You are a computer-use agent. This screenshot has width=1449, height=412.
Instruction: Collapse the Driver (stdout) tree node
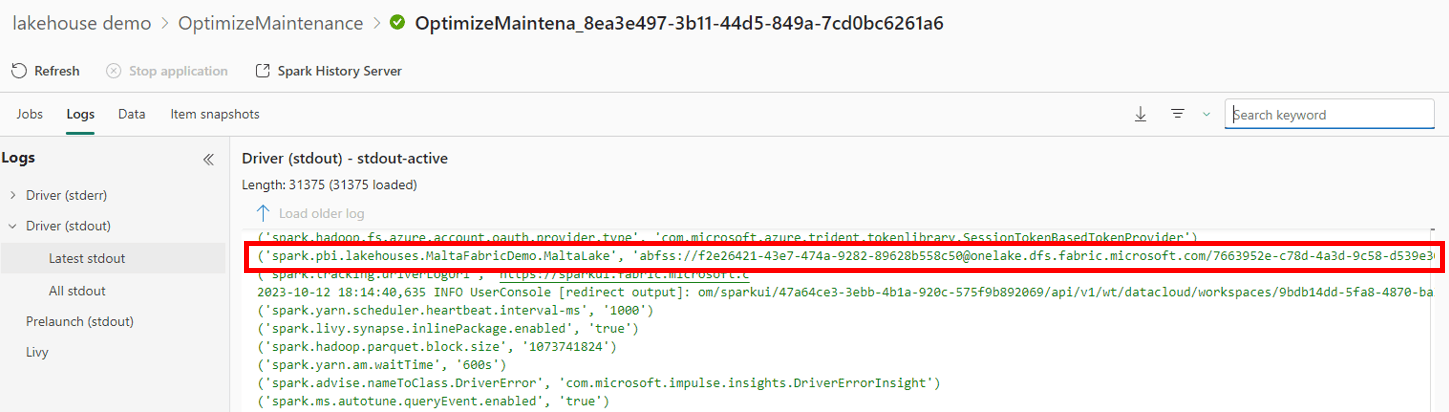[x=13, y=226]
